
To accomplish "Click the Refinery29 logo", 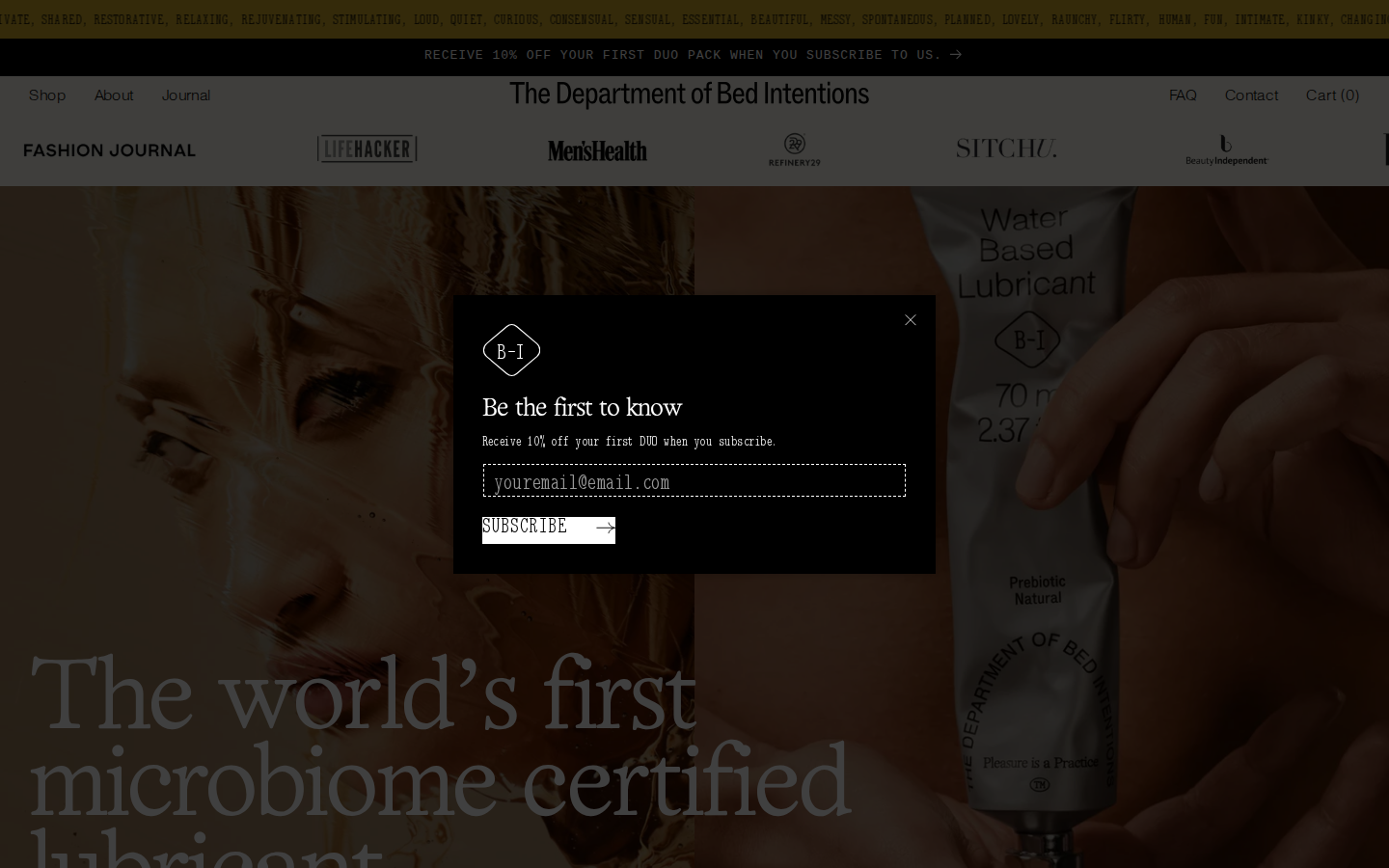I will [795, 149].
